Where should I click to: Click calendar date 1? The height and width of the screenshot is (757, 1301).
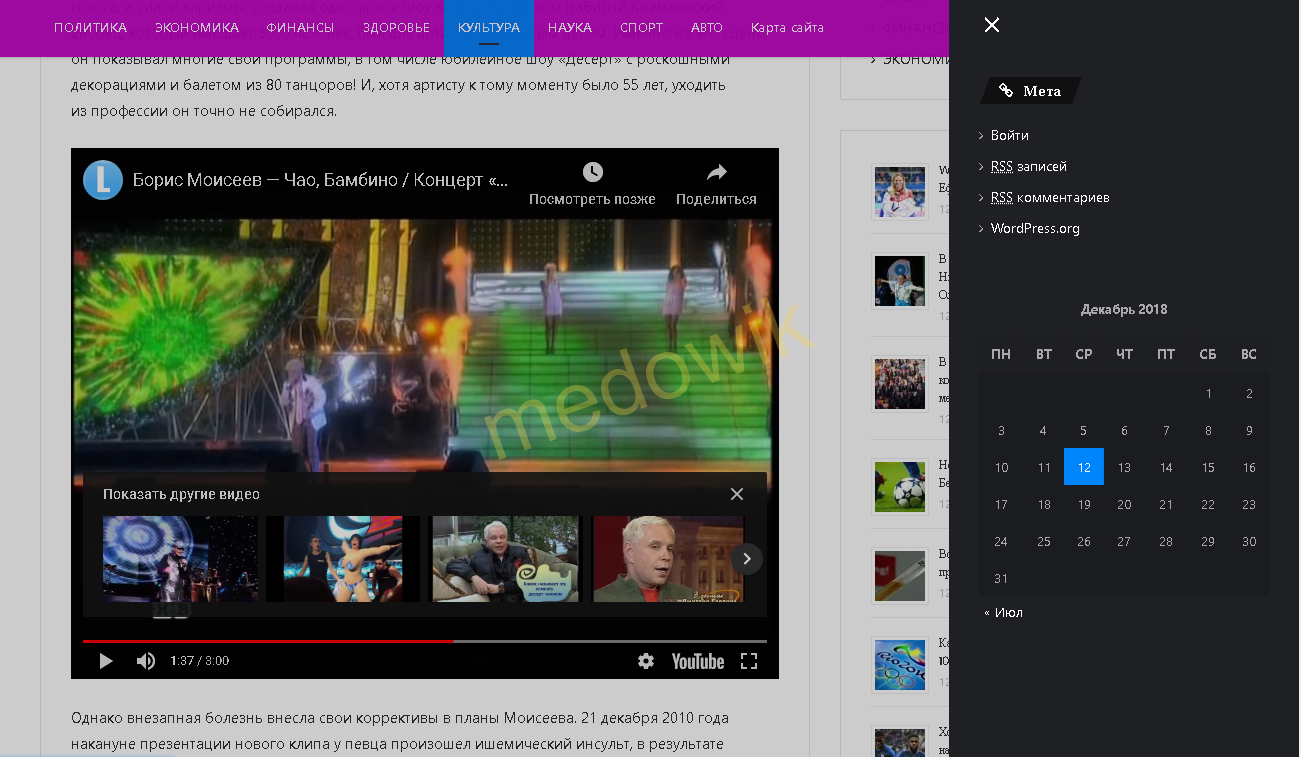click(1208, 393)
